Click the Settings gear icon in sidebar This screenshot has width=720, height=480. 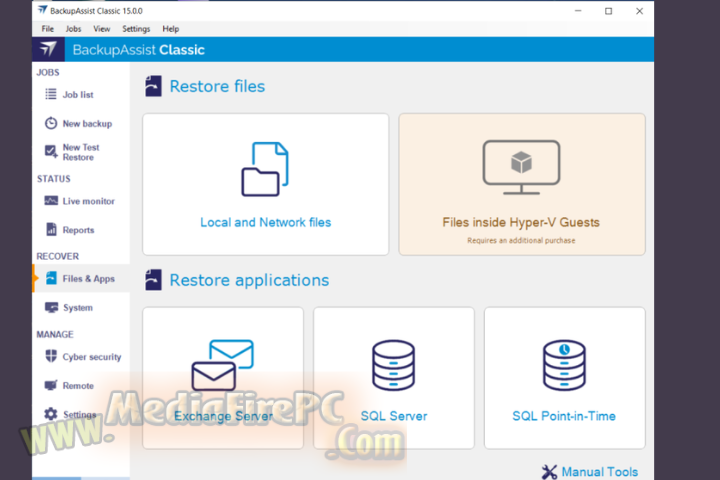pos(51,414)
